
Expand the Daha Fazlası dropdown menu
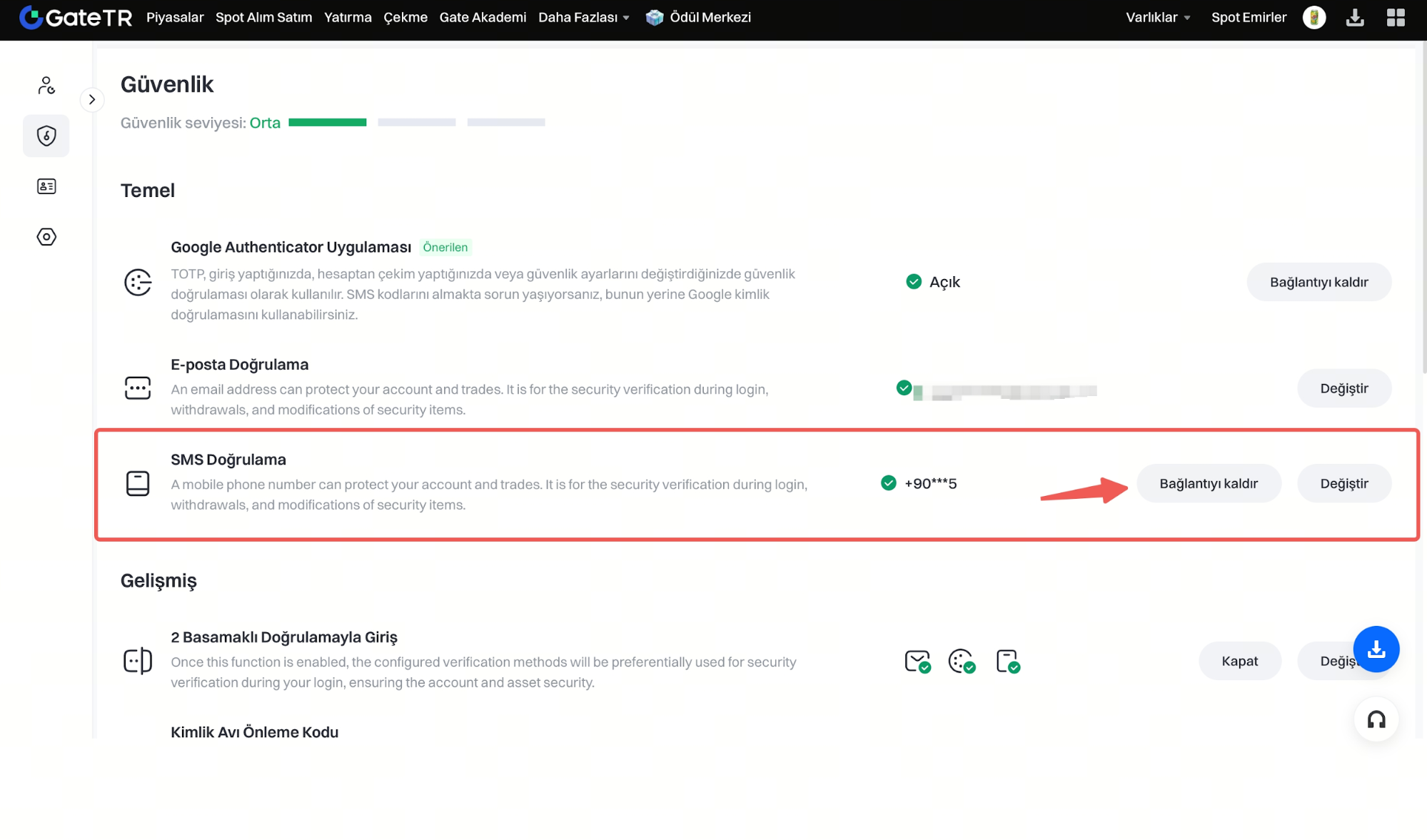[583, 17]
